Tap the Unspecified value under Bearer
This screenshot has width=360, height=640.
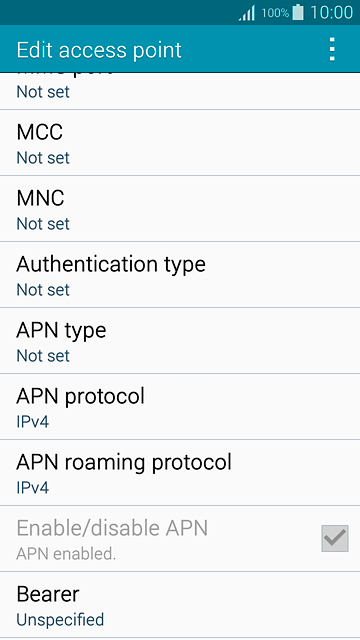tap(60, 620)
